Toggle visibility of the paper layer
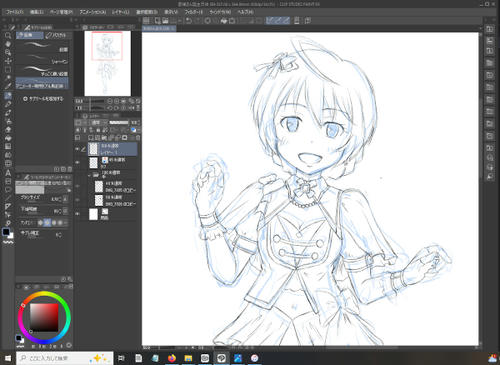This screenshot has width=500, height=365. [x=77, y=214]
